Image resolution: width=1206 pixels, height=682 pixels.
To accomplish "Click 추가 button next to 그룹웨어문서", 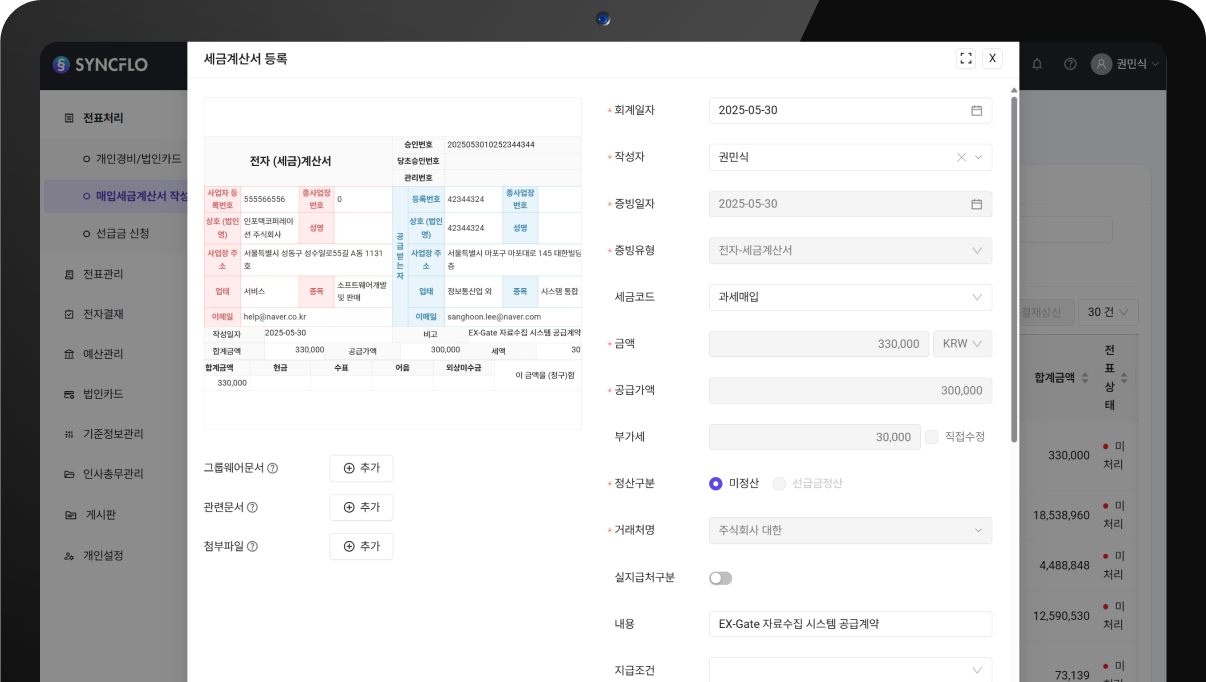I will tap(361, 467).
